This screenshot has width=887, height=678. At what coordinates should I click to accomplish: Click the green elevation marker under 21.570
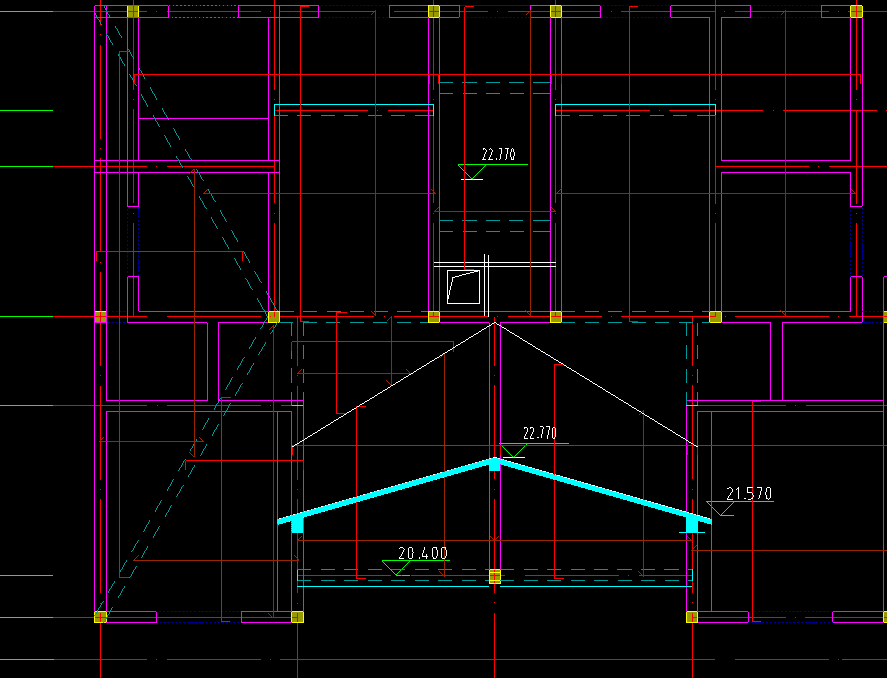click(739, 508)
